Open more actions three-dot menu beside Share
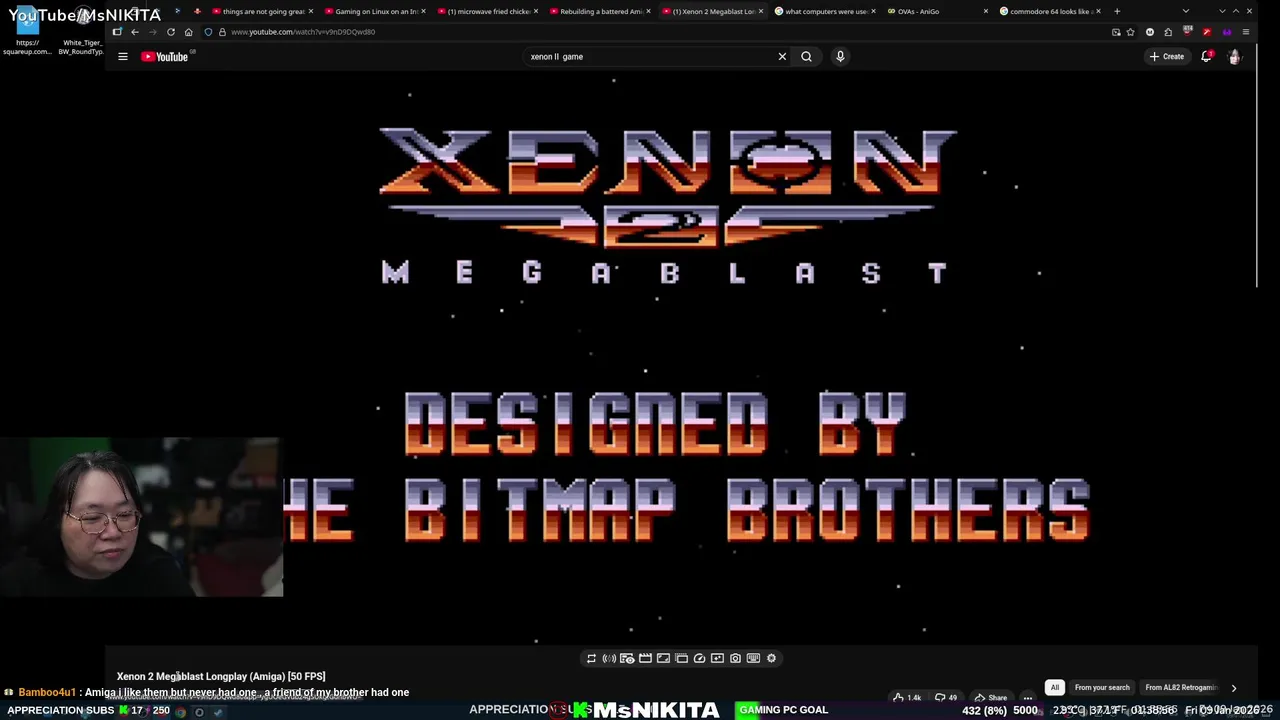This screenshot has height=720, width=1280. point(1027,698)
